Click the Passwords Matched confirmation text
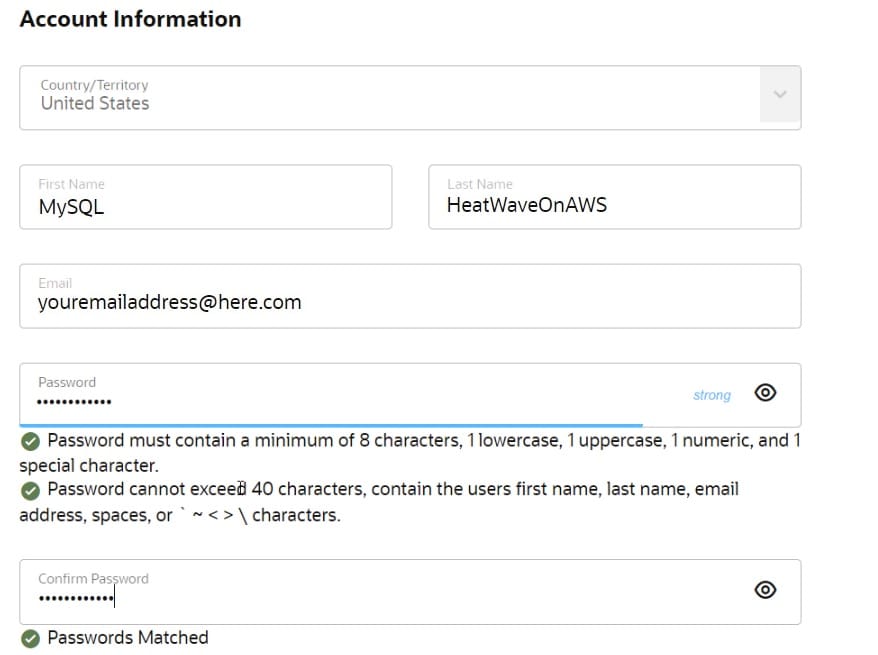The image size is (878, 655). [x=127, y=637]
